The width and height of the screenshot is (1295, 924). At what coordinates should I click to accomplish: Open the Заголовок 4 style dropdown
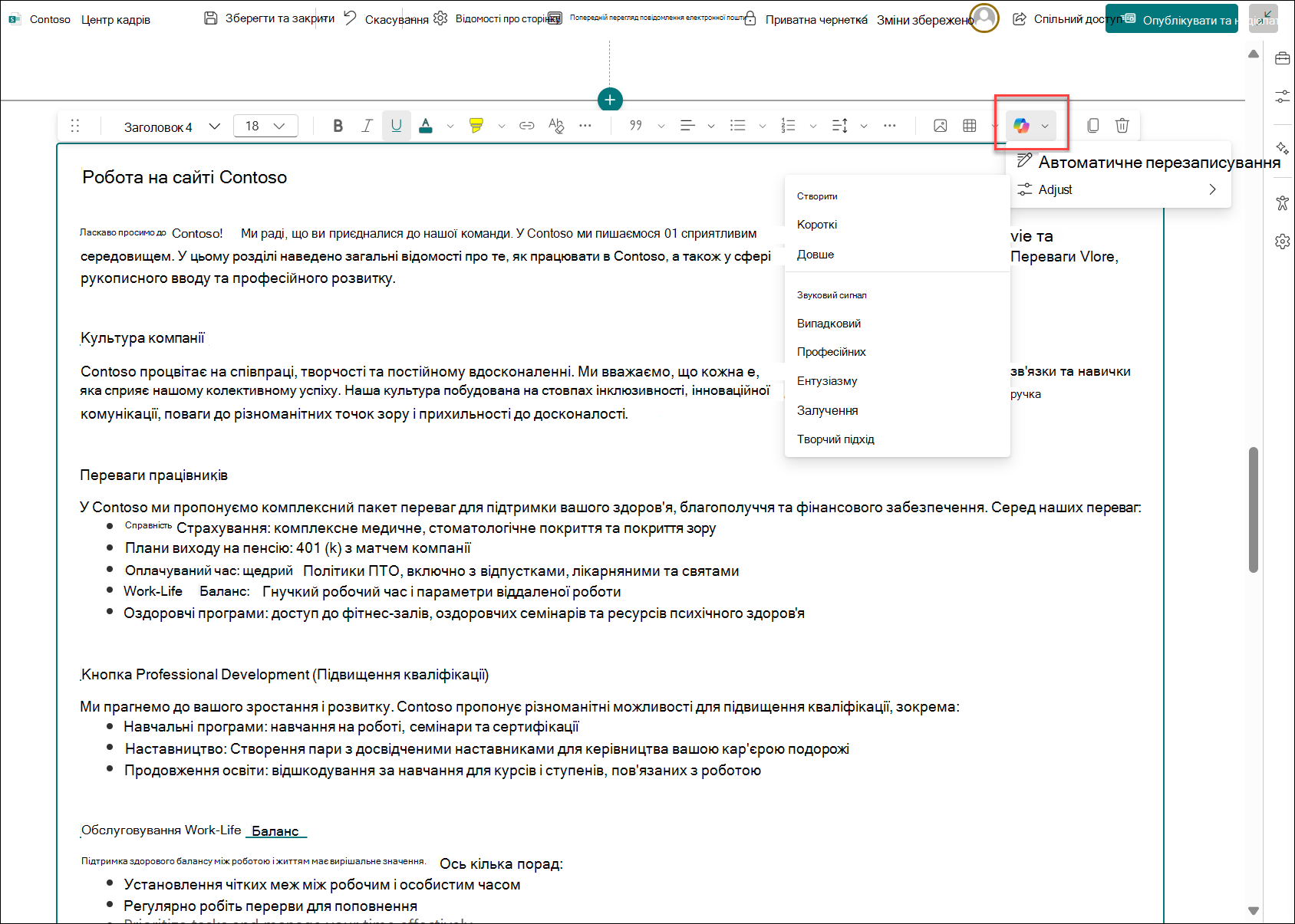tap(173, 127)
